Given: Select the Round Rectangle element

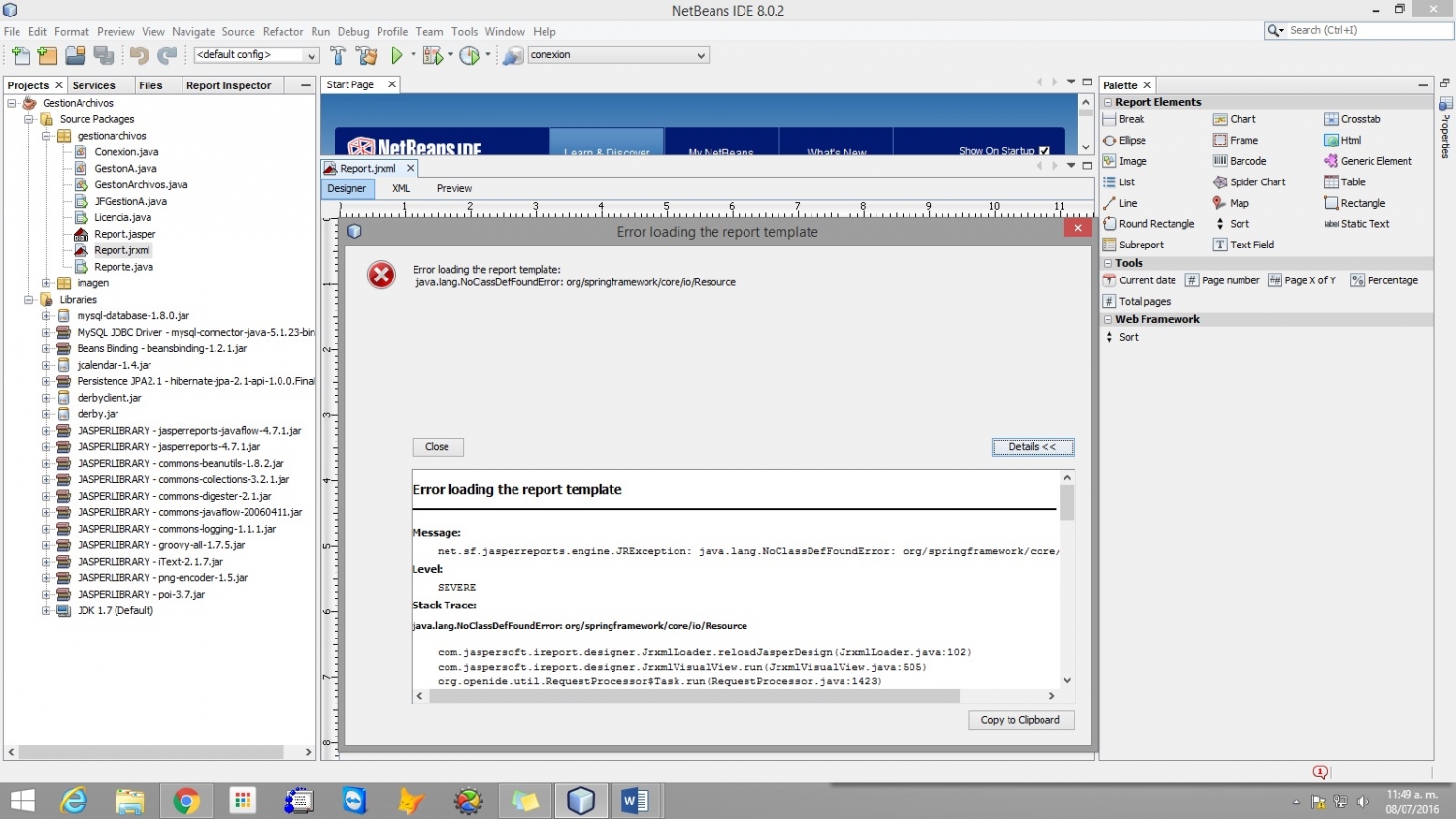Looking at the screenshot, I should click(x=1148, y=224).
